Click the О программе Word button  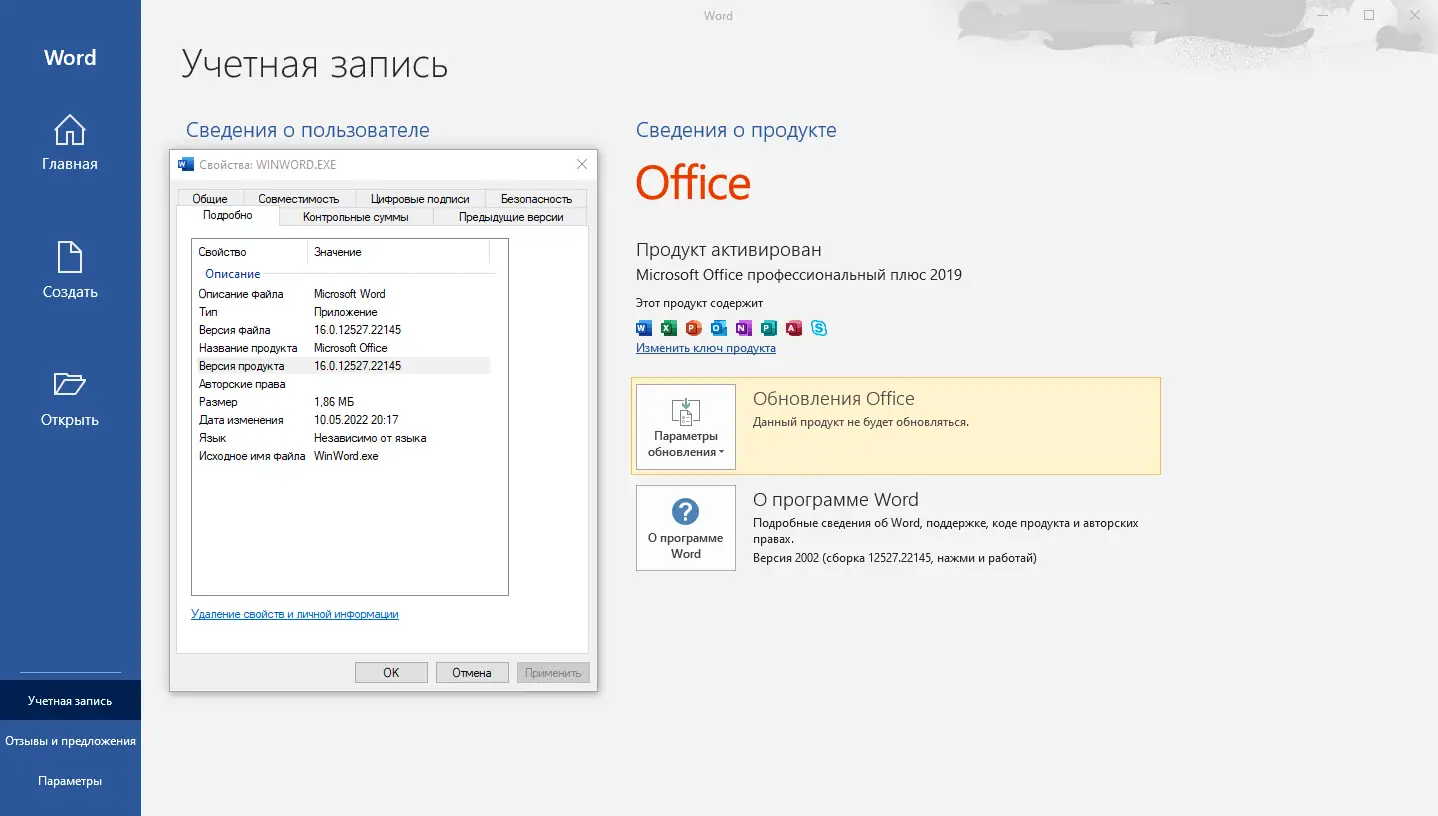pos(685,527)
